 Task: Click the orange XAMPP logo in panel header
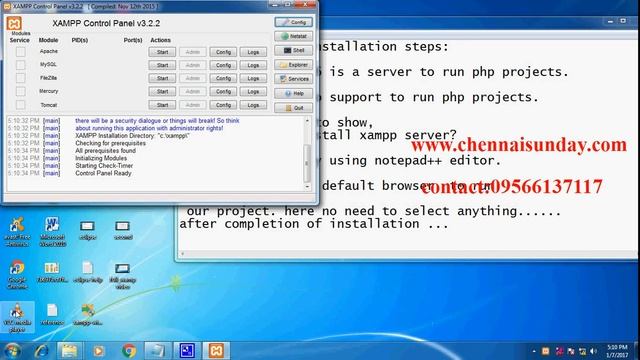click(x=14, y=24)
